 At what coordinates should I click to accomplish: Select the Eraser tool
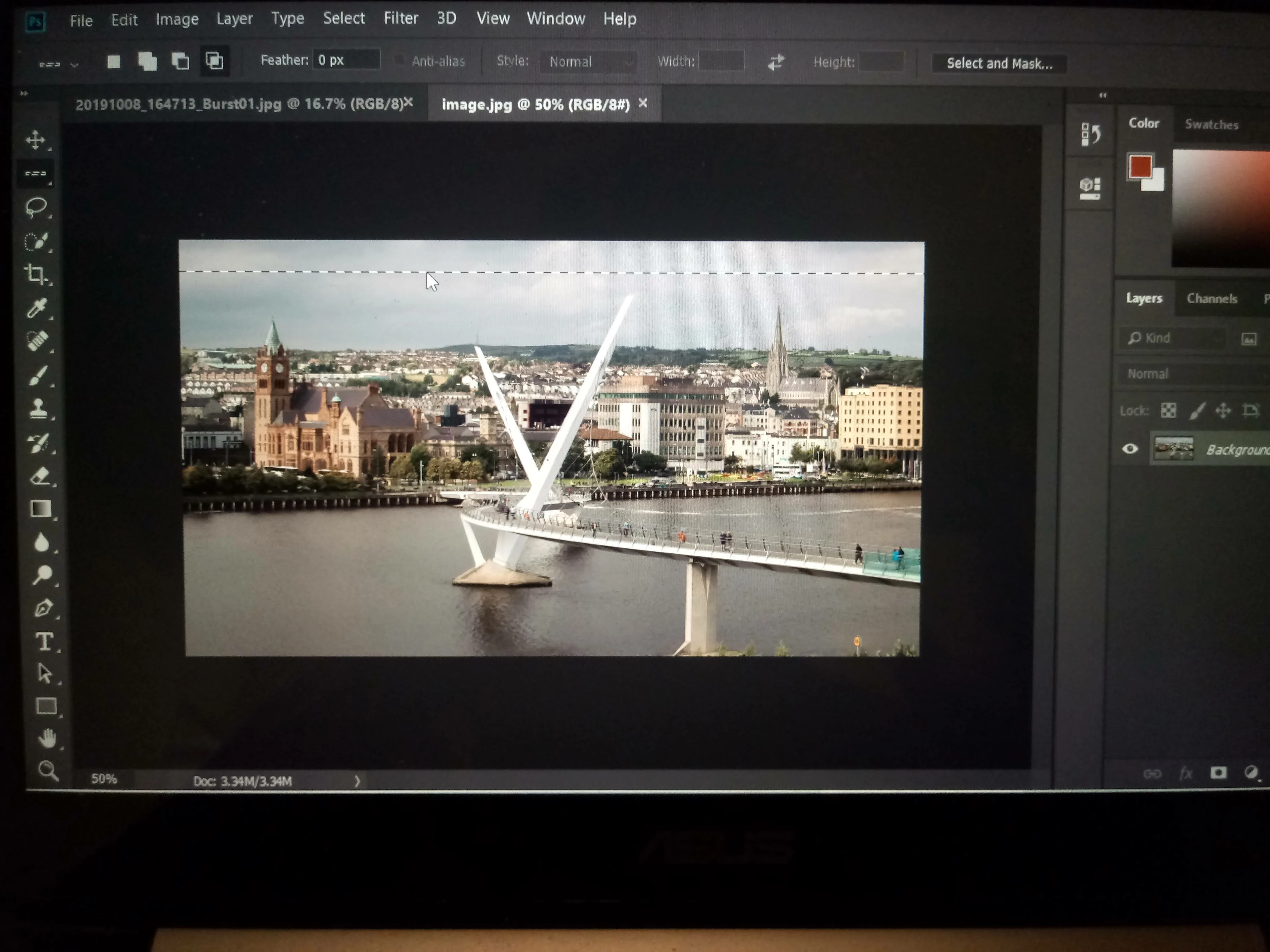point(40,476)
